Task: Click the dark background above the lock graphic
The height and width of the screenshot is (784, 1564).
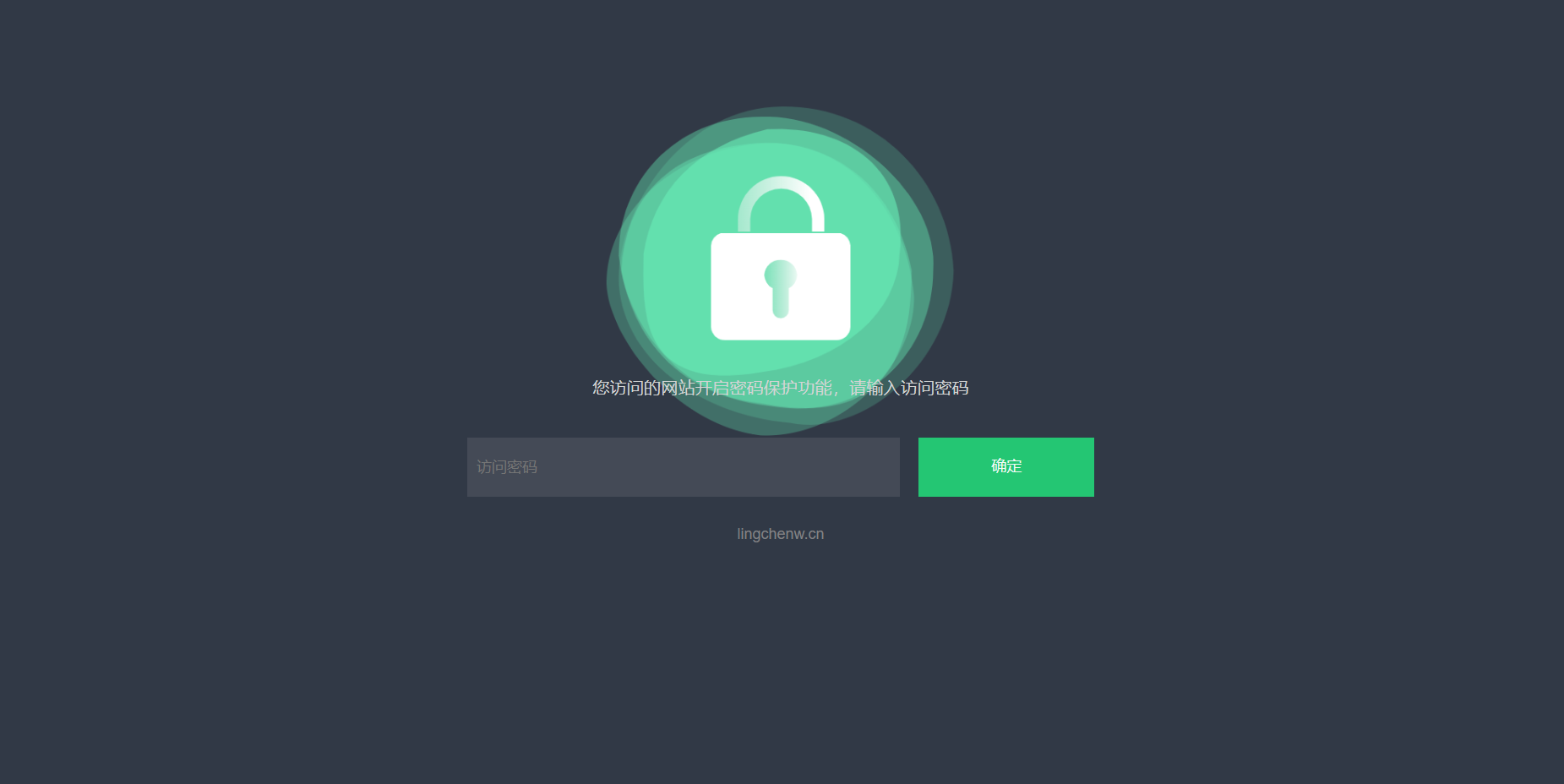Action: coord(781,51)
